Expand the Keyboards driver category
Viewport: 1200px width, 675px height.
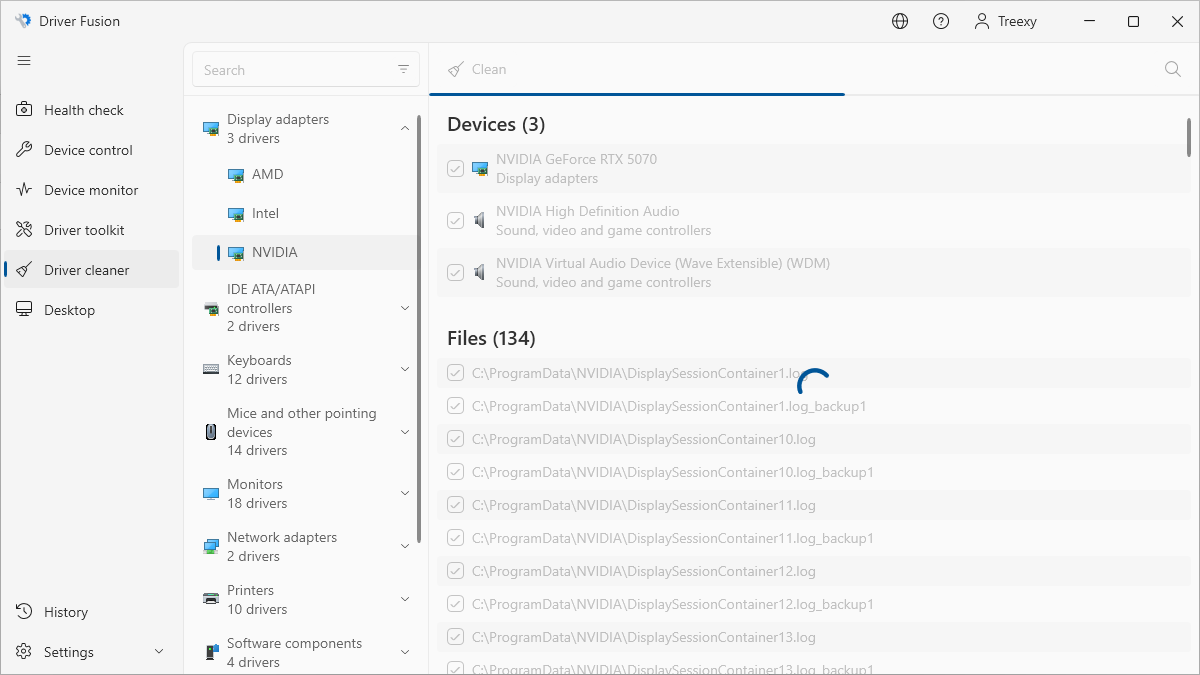tap(405, 369)
